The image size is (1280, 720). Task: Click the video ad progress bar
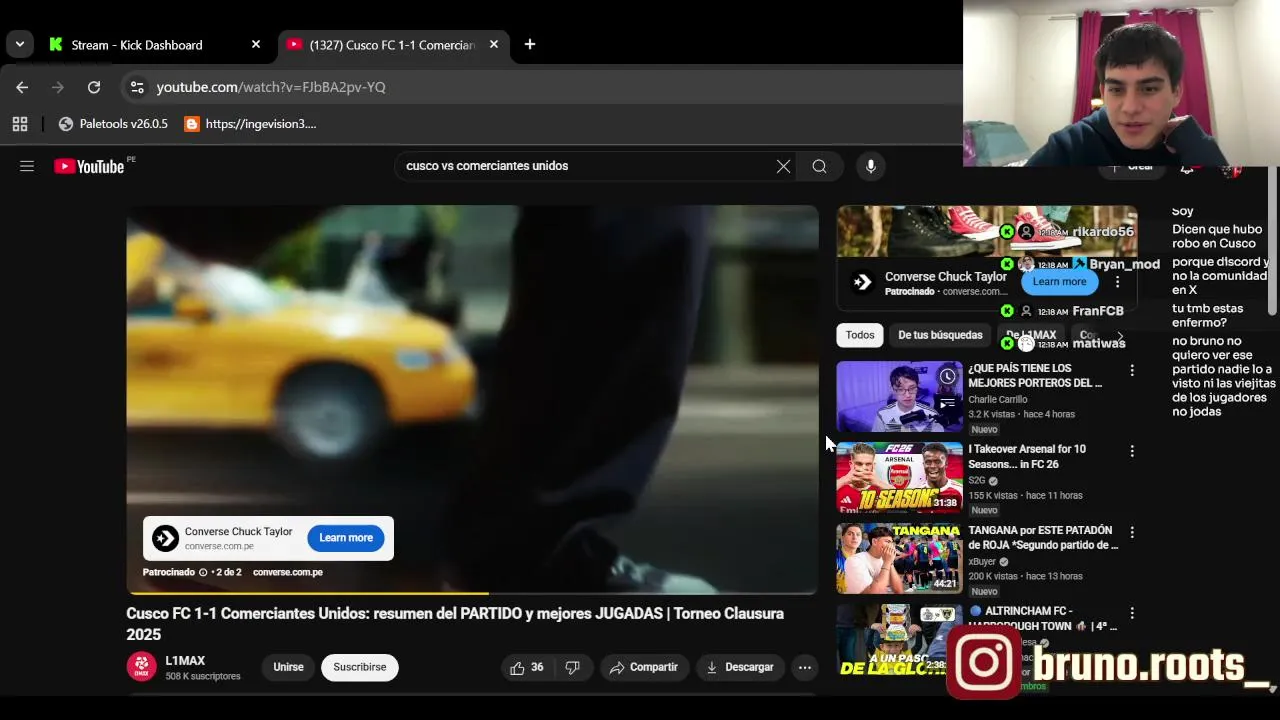tap(472, 593)
